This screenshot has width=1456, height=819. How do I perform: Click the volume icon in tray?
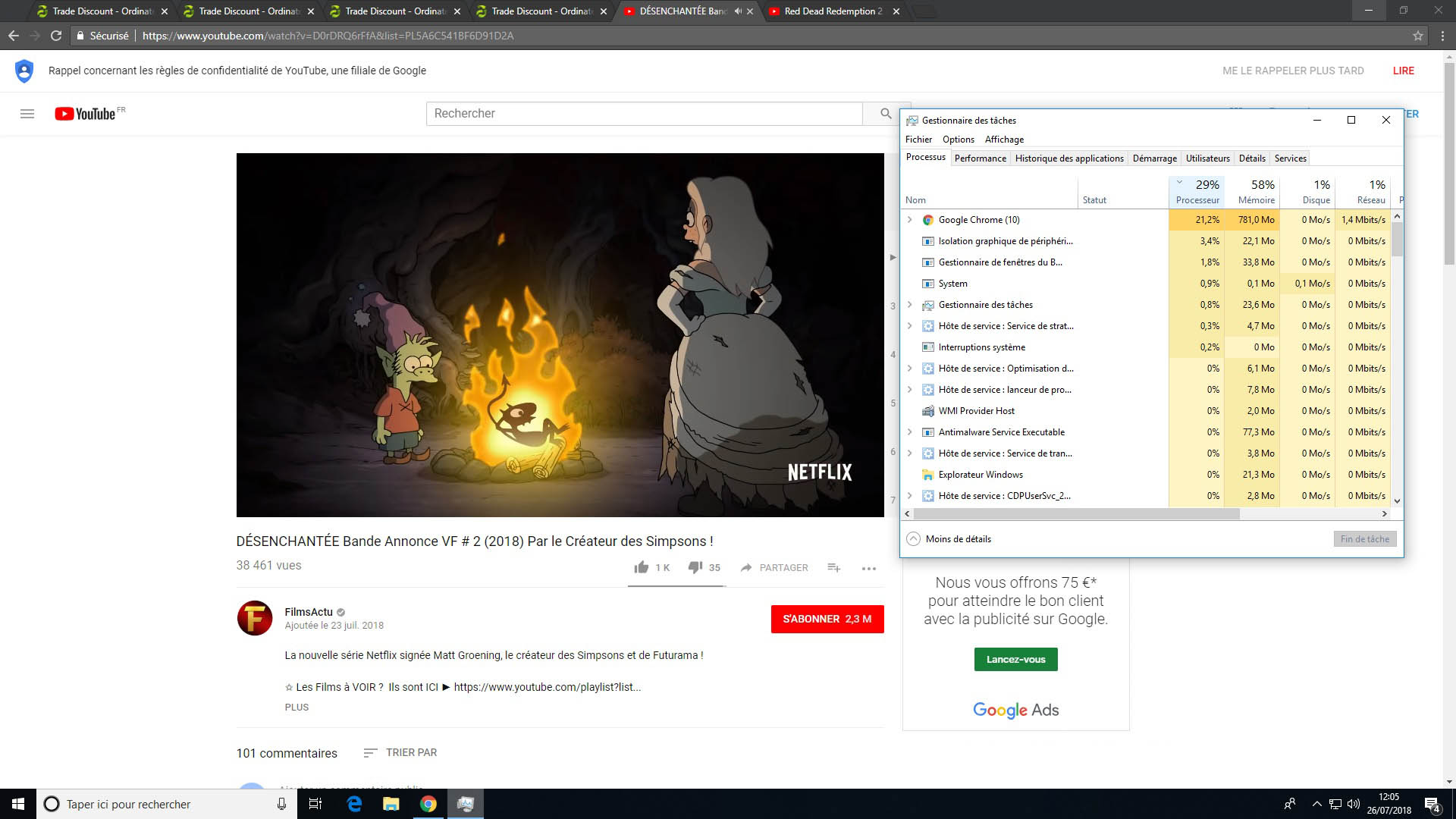(x=1354, y=804)
